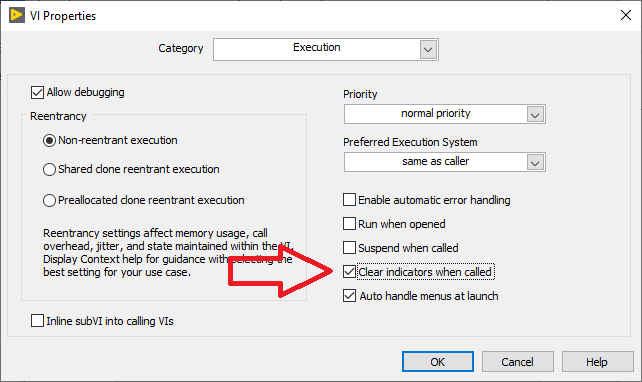Image resolution: width=642 pixels, height=382 pixels.
Task: Open the Help button
Action: (597, 362)
